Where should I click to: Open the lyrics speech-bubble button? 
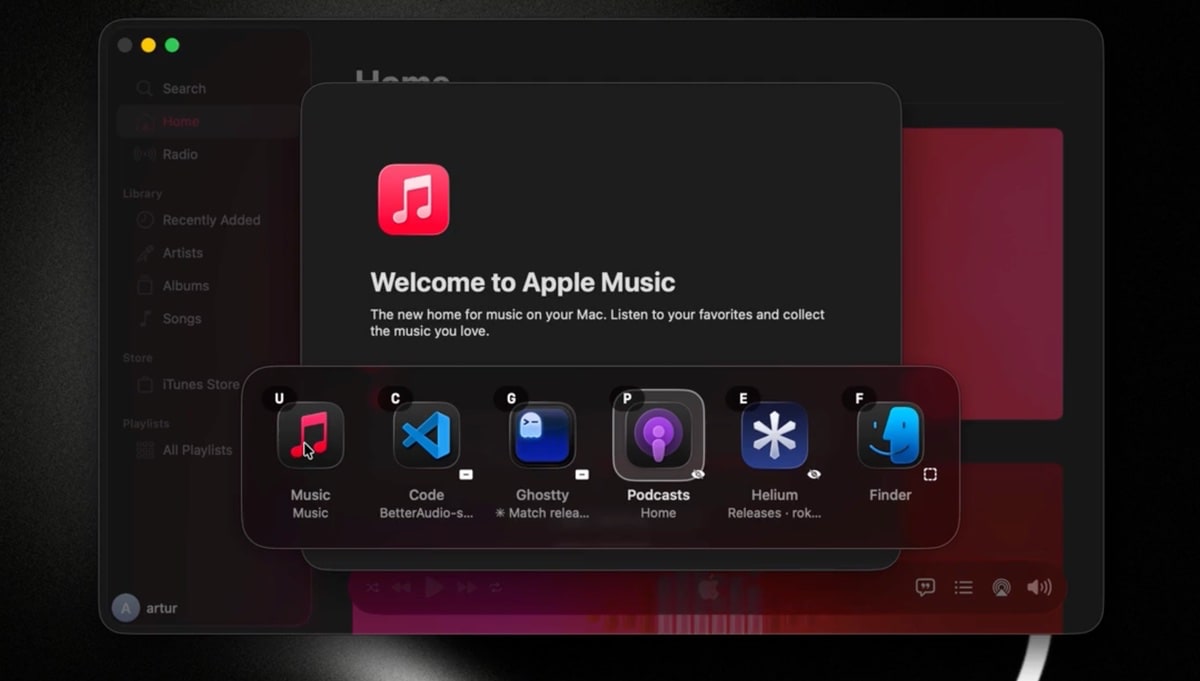[925, 588]
